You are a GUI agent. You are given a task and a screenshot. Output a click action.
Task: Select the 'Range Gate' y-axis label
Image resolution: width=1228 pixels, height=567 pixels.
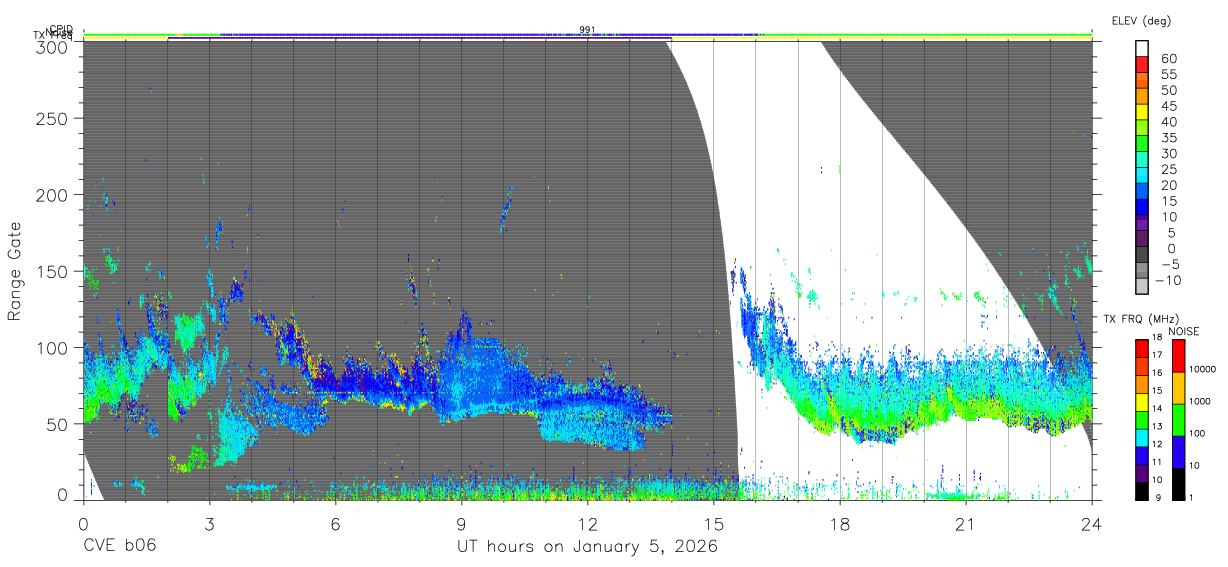coord(15,273)
